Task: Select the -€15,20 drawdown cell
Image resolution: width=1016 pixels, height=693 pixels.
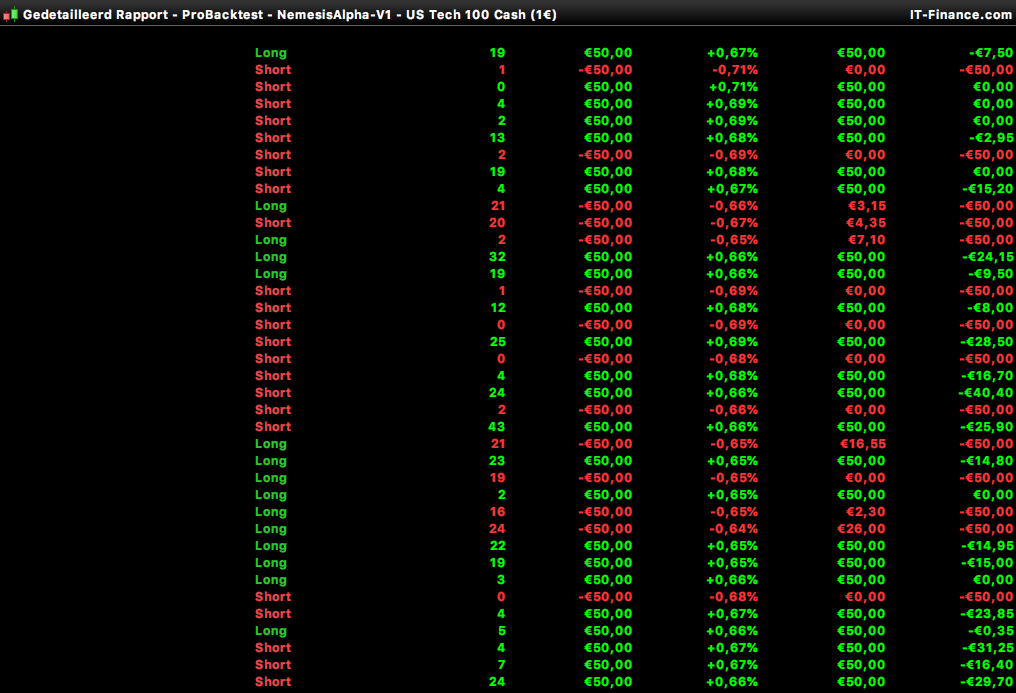Action: pos(987,189)
